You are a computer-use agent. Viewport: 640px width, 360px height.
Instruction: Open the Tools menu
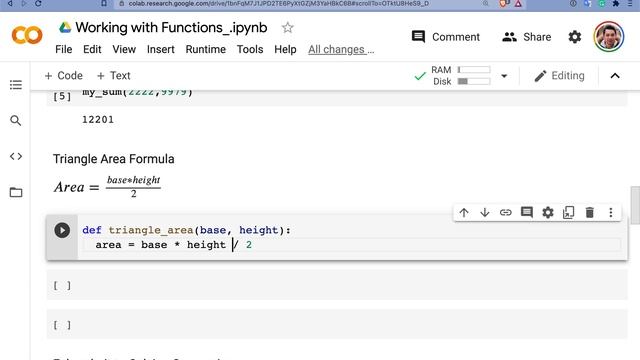(250, 49)
